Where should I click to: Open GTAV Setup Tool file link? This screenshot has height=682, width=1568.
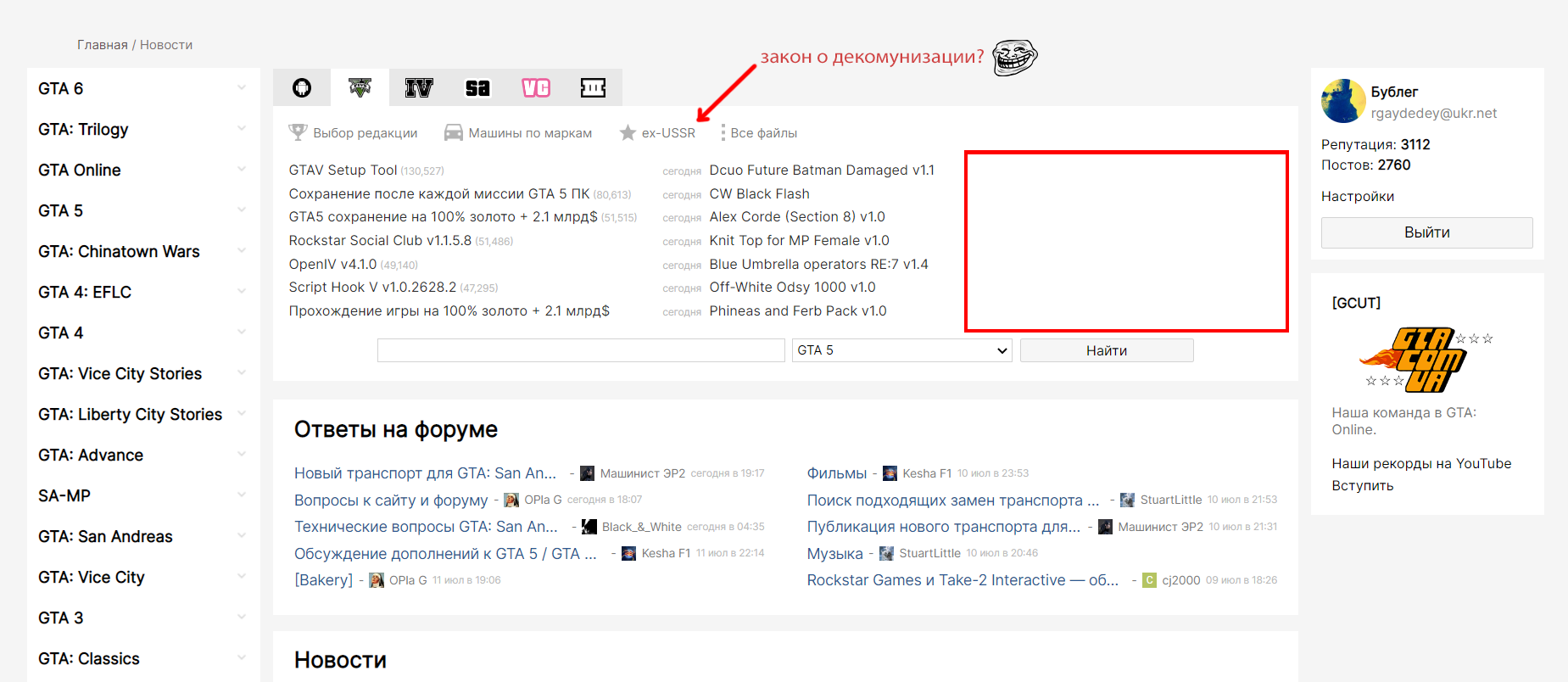pyautogui.click(x=343, y=170)
